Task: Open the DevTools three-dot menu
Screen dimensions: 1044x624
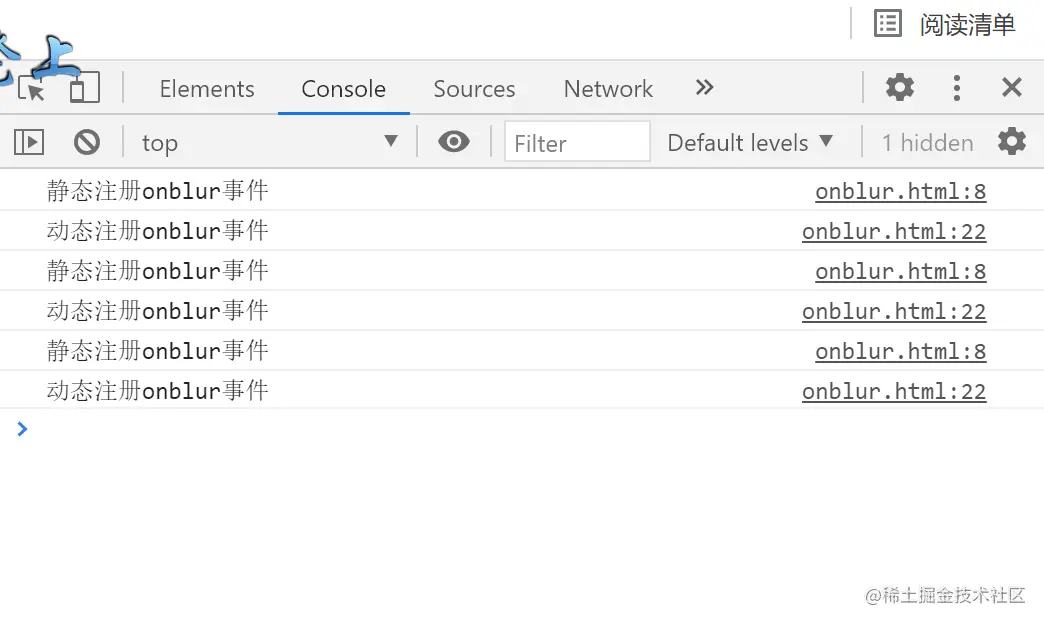Action: pos(957,88)
